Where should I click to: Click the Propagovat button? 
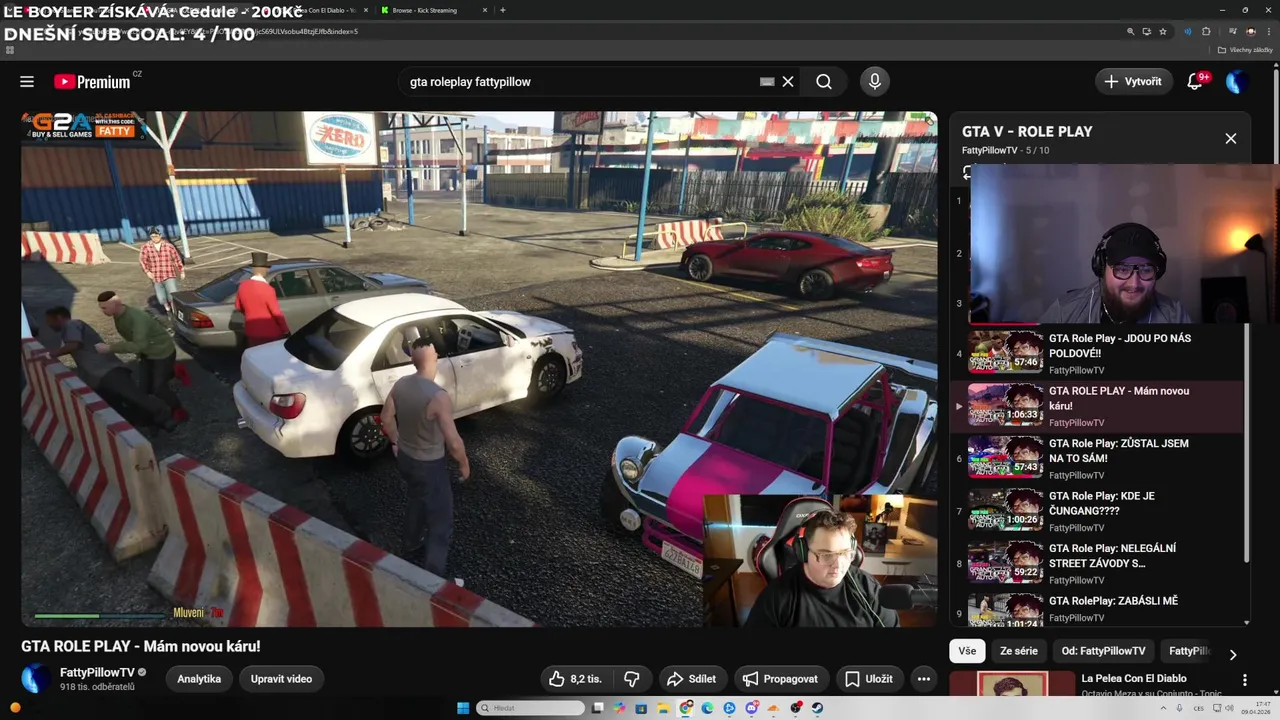780,679
